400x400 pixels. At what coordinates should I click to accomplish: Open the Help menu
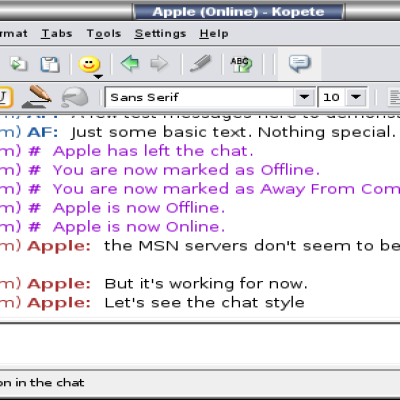pos(214,34)
